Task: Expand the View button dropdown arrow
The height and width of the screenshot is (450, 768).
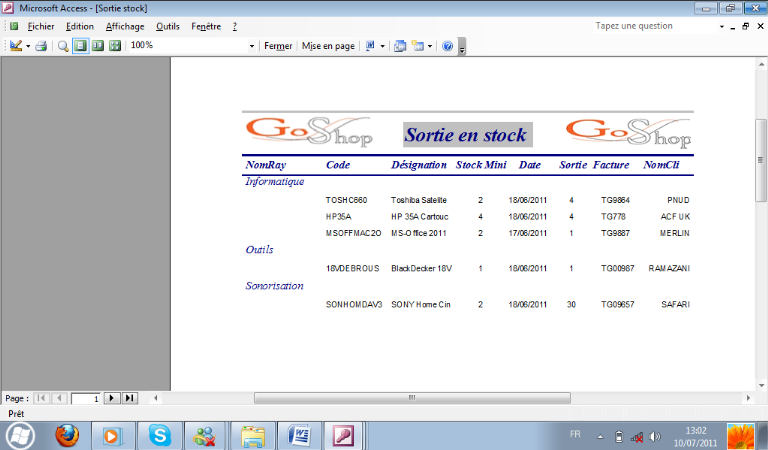Action: click(x=28, y=46)
